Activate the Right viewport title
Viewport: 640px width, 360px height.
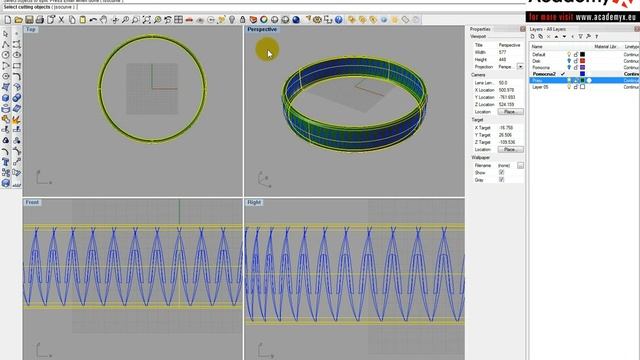(x=254, y=202)
